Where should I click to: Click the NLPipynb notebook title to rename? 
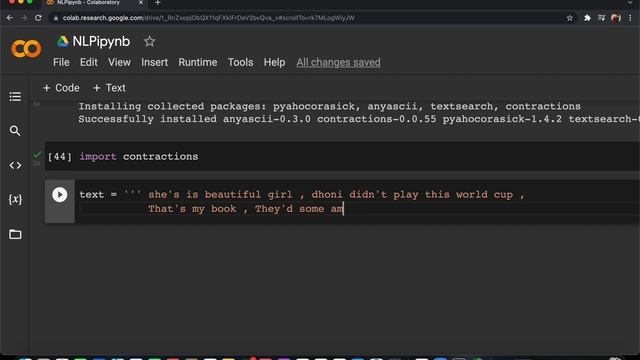(x=101, y=42)
